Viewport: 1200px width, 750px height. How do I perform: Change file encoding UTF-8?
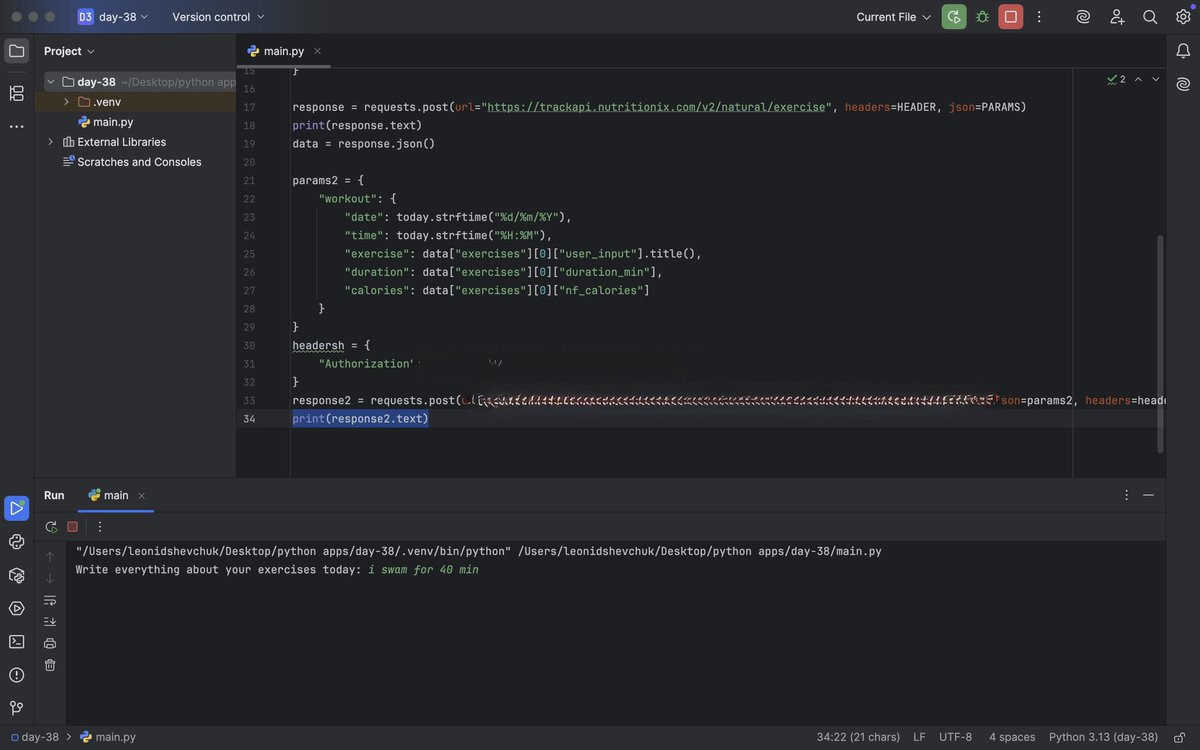click(955, 737)
